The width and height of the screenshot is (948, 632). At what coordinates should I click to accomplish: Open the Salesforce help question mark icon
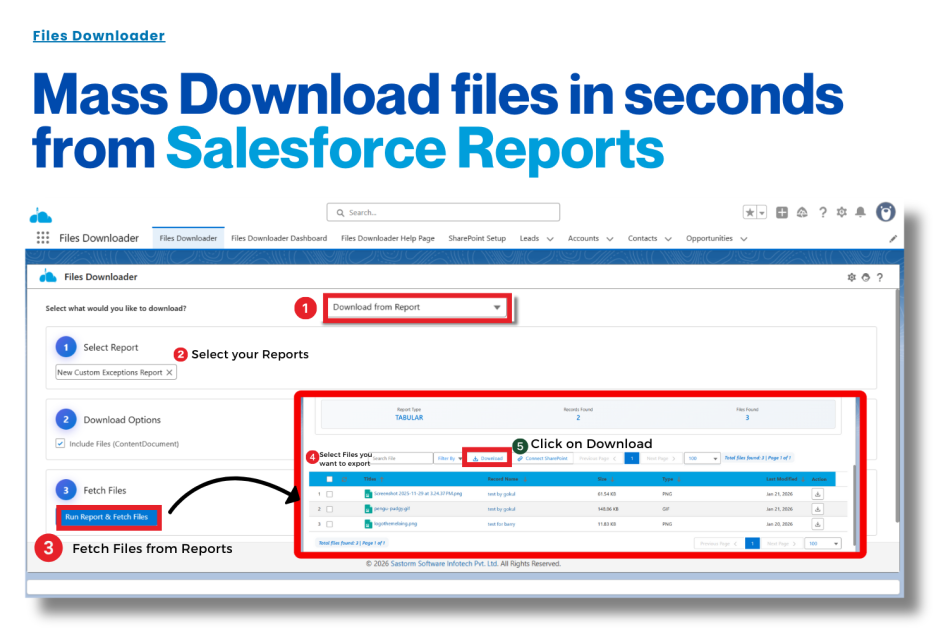coord(822,212)
